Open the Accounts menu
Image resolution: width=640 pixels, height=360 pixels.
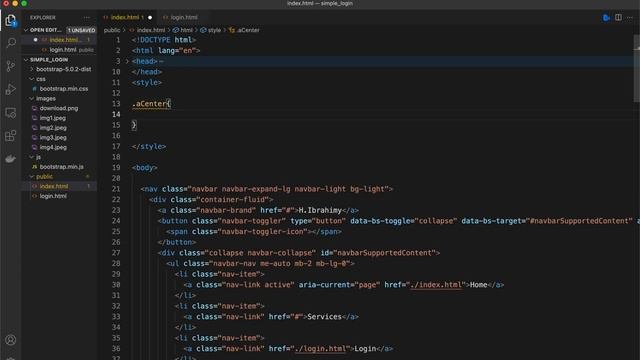pos(11,340)
